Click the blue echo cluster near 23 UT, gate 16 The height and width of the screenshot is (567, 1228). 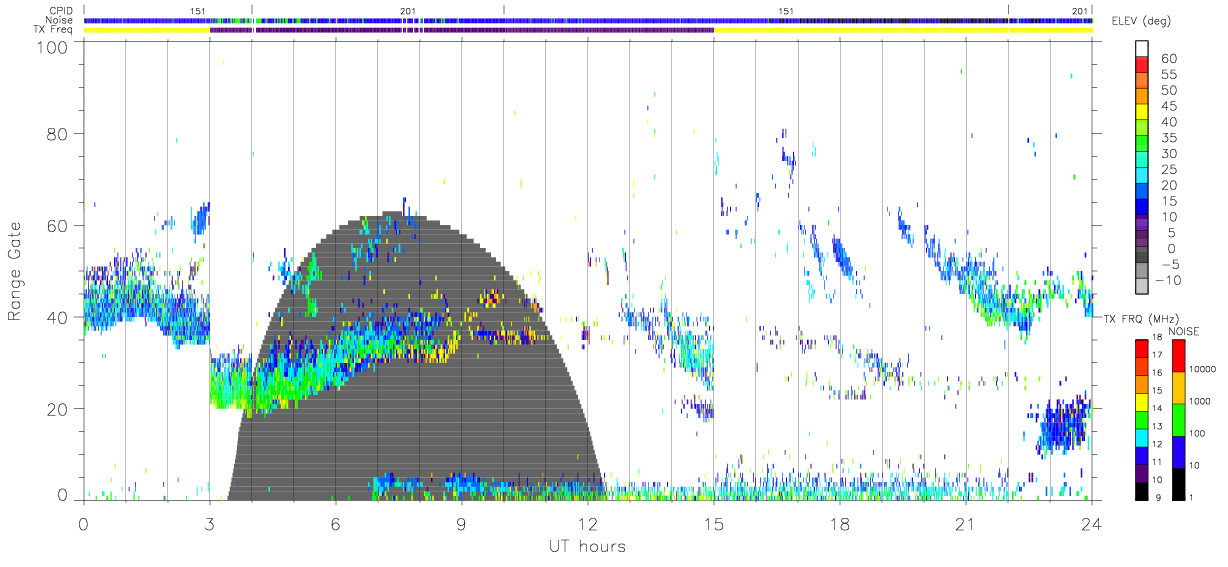[1061, 425]
